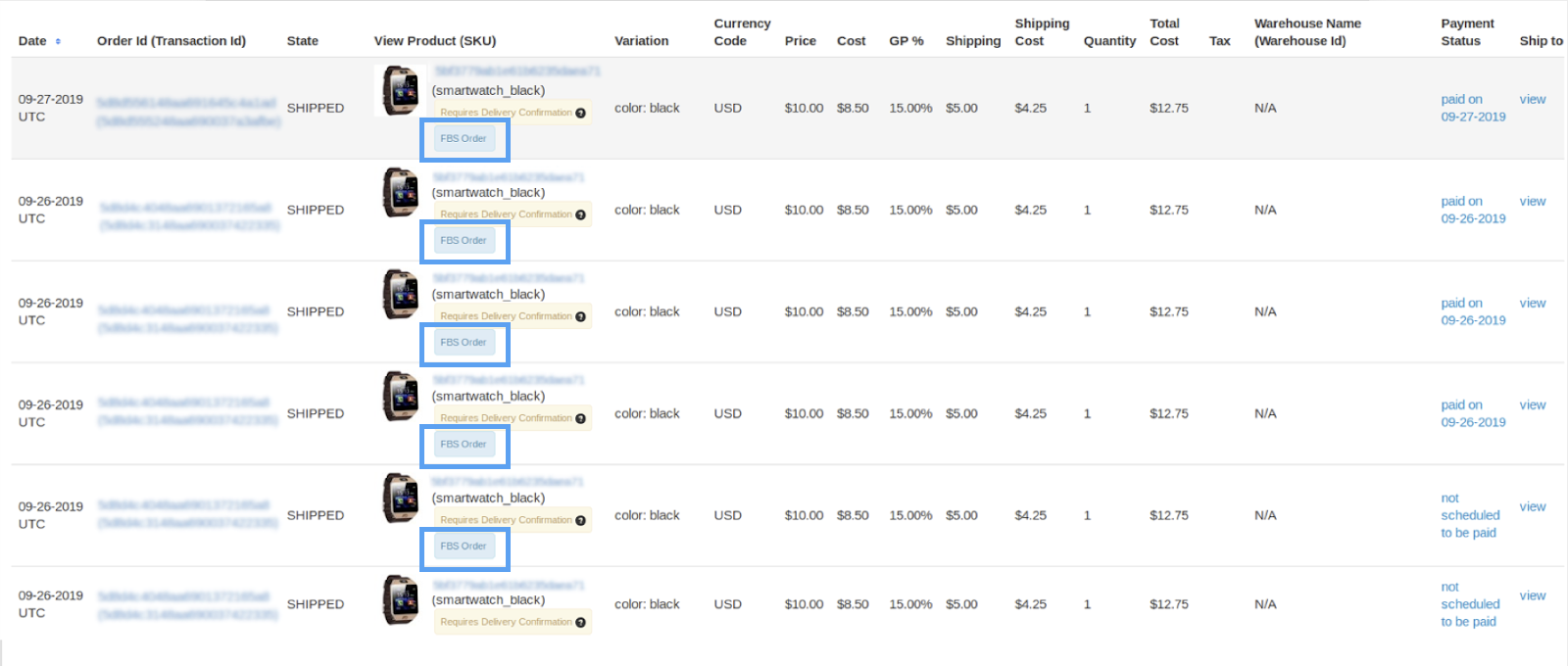Click FBS Order badge in the second row
The height and width of the screenshot is (666, 1568).
click(464, 241)
